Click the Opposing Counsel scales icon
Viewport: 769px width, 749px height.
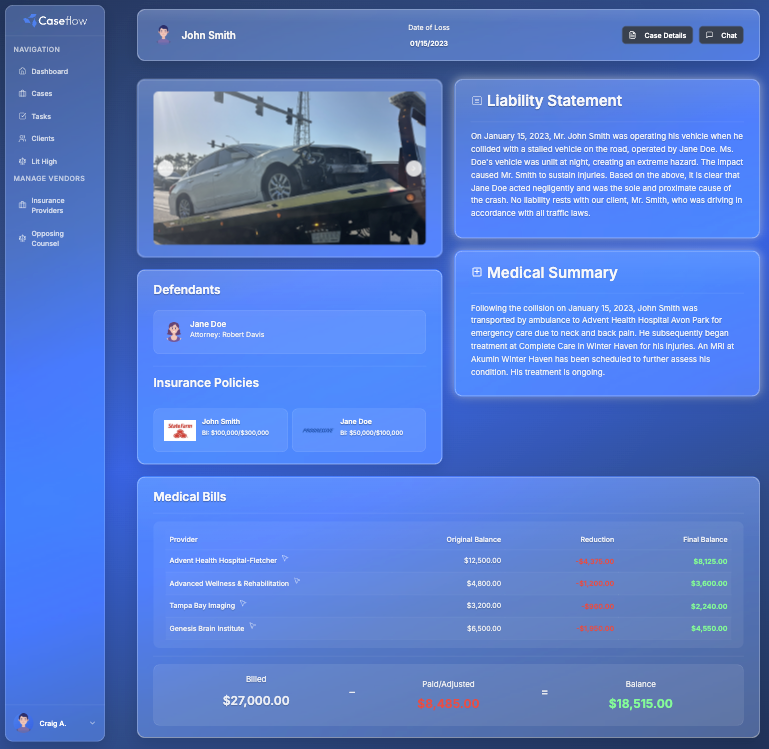[x=22, y=238]
